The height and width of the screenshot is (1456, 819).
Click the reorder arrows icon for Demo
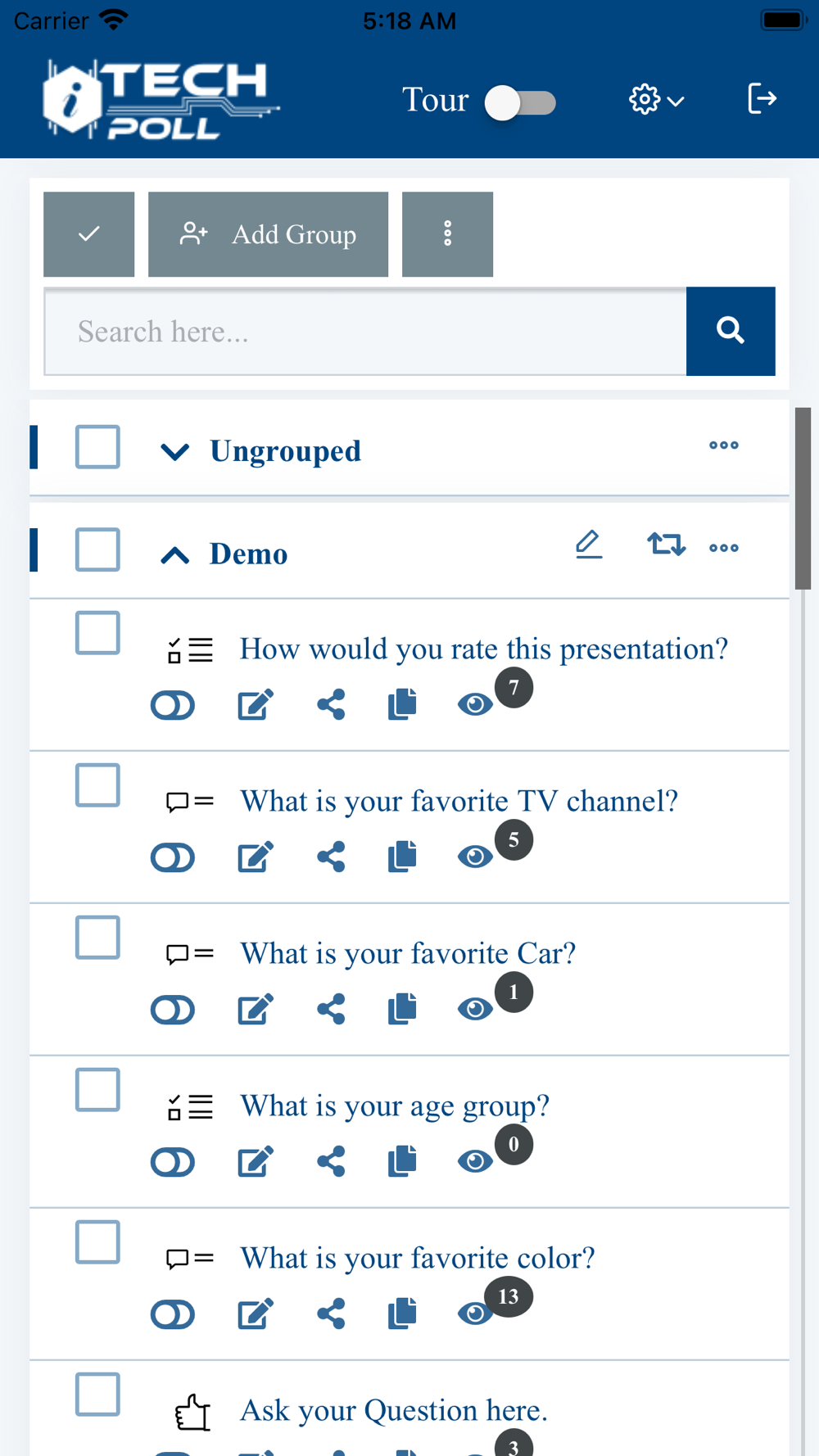pyautogui.click(x=666, y=545)
